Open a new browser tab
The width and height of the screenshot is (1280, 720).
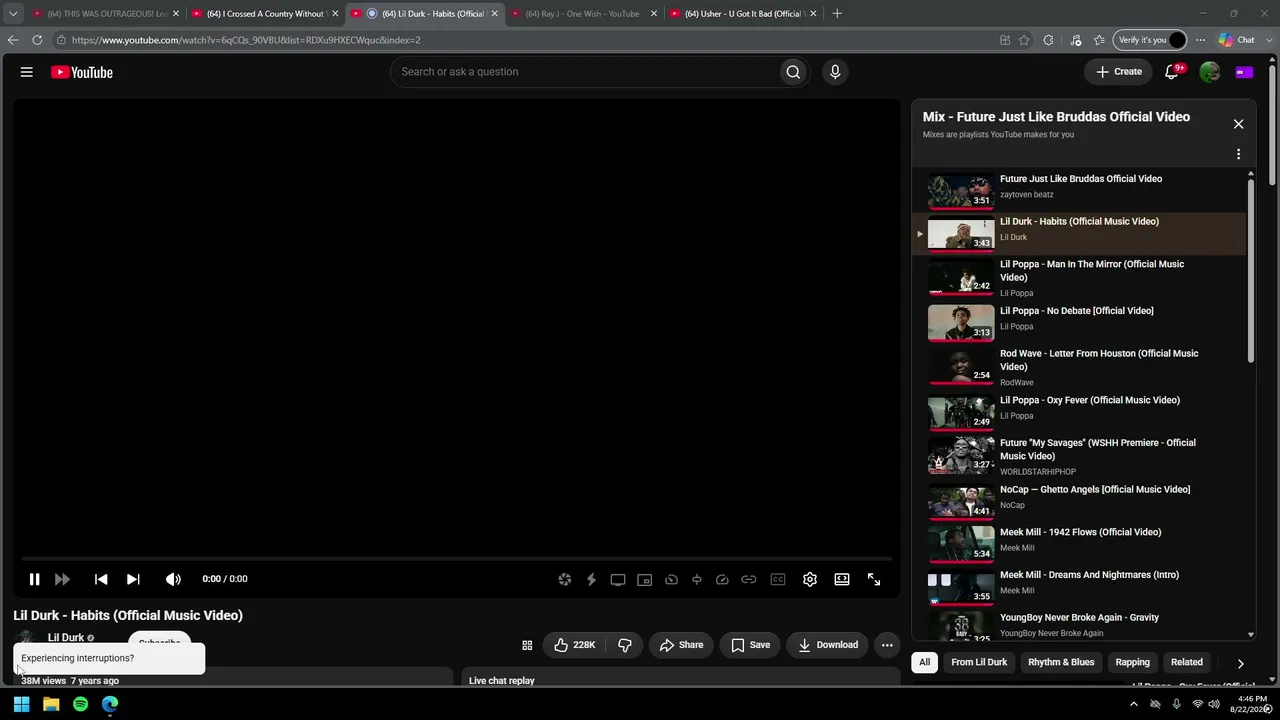[x=837, y=14]
